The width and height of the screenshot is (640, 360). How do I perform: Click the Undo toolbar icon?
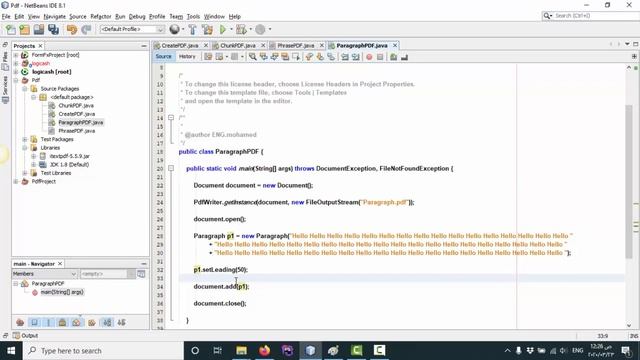(x=72, y=29)
